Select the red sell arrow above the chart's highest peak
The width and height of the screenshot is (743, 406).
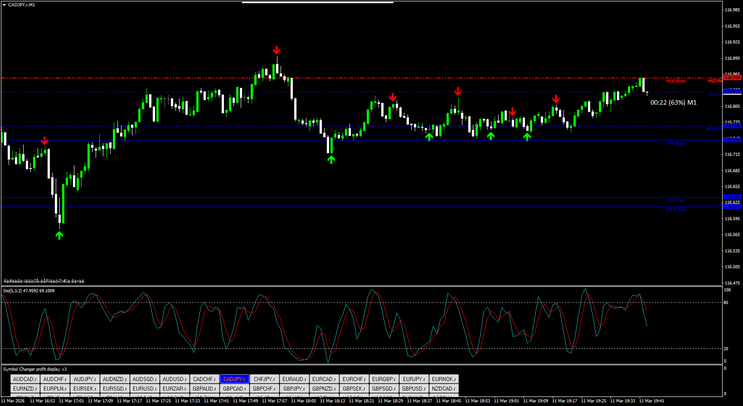point(277,50)
